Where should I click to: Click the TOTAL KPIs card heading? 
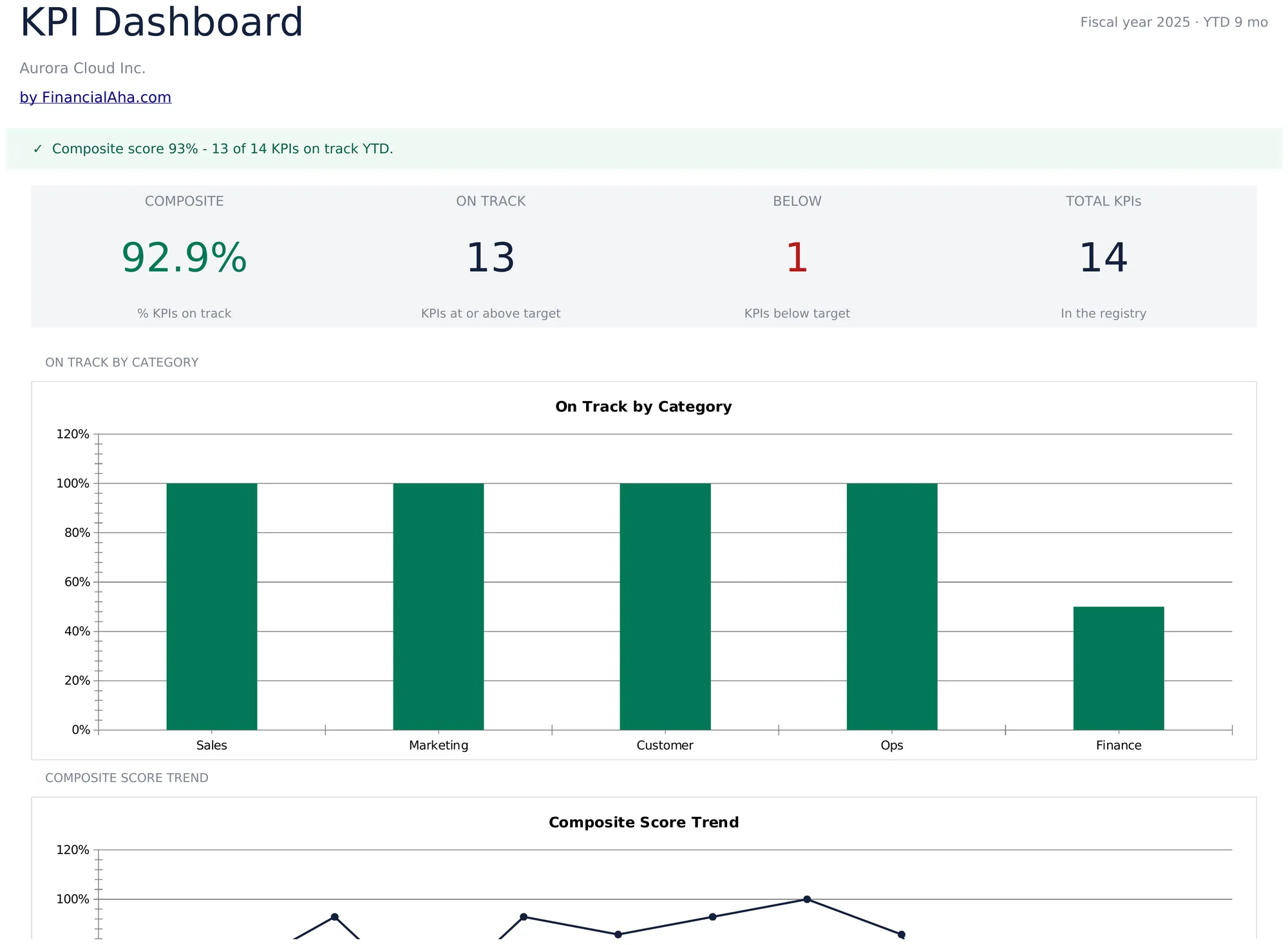1104,201
